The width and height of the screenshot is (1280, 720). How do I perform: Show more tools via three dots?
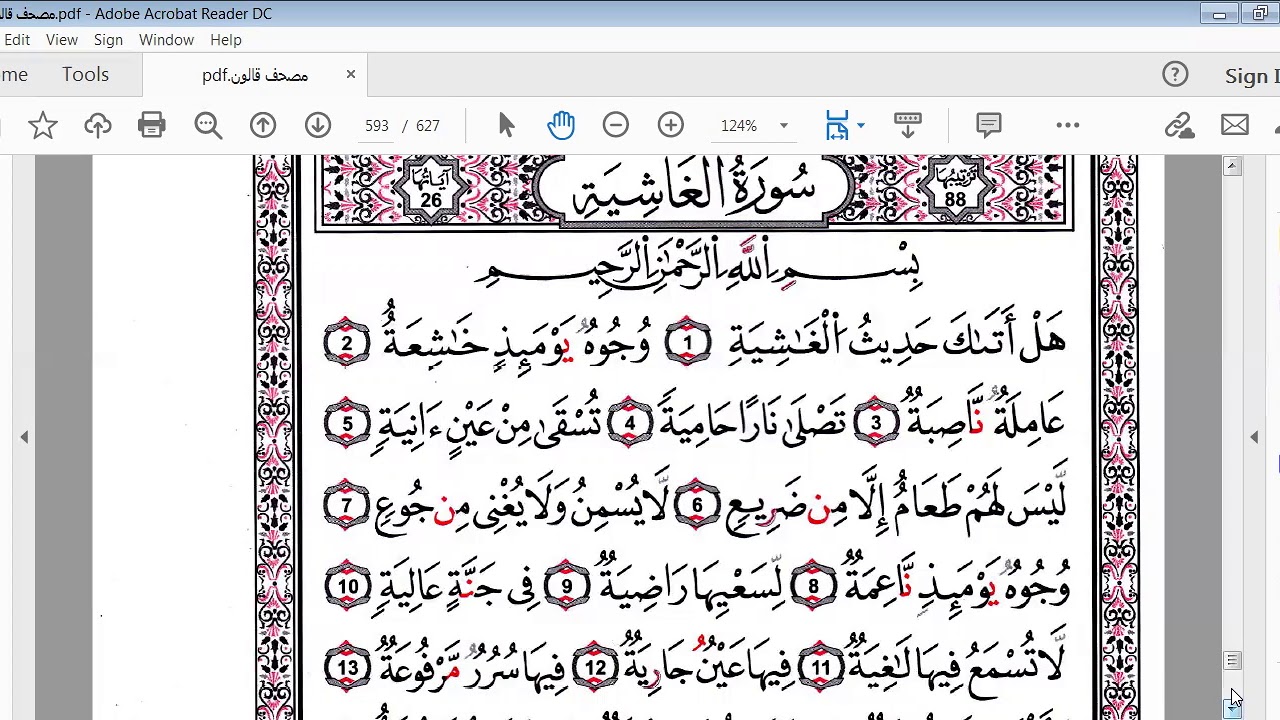(1068, 125)
